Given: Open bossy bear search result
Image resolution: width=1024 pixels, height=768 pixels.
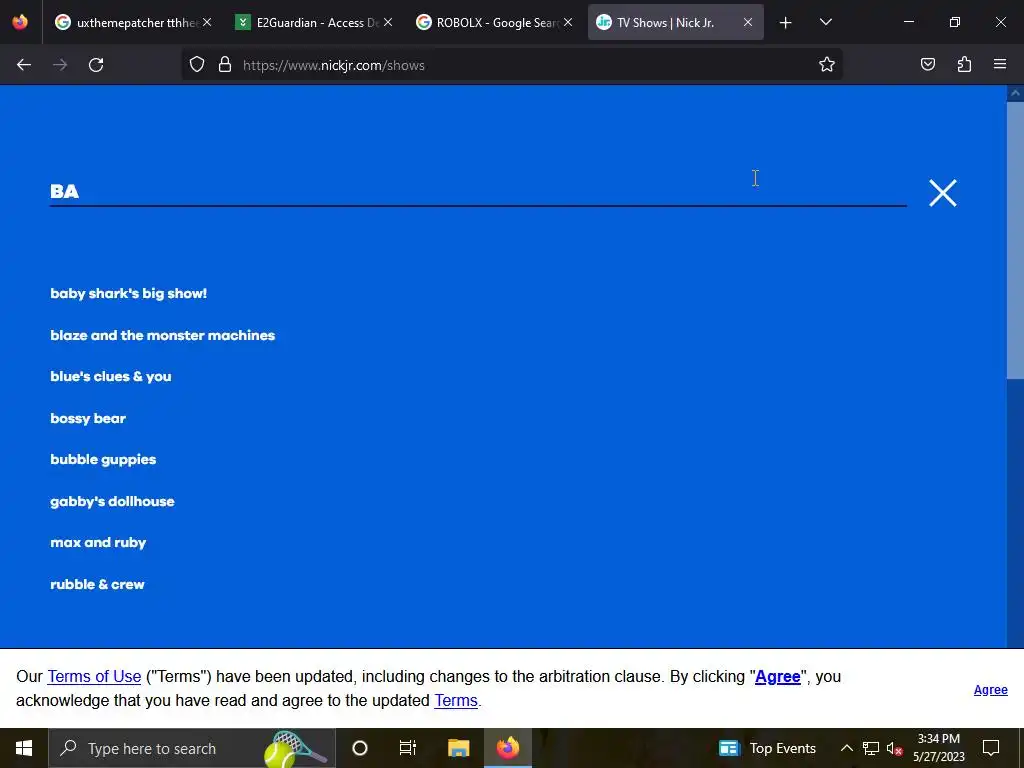Looking at the screenshot, I should (88, 418).
